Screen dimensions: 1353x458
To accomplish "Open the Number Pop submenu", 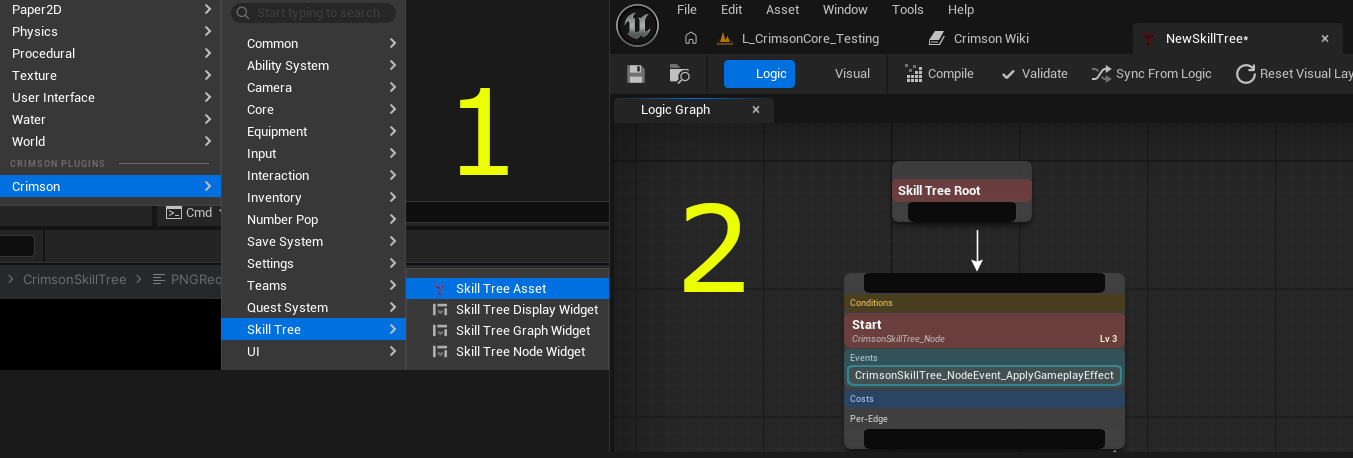I will tap(313, 220).
